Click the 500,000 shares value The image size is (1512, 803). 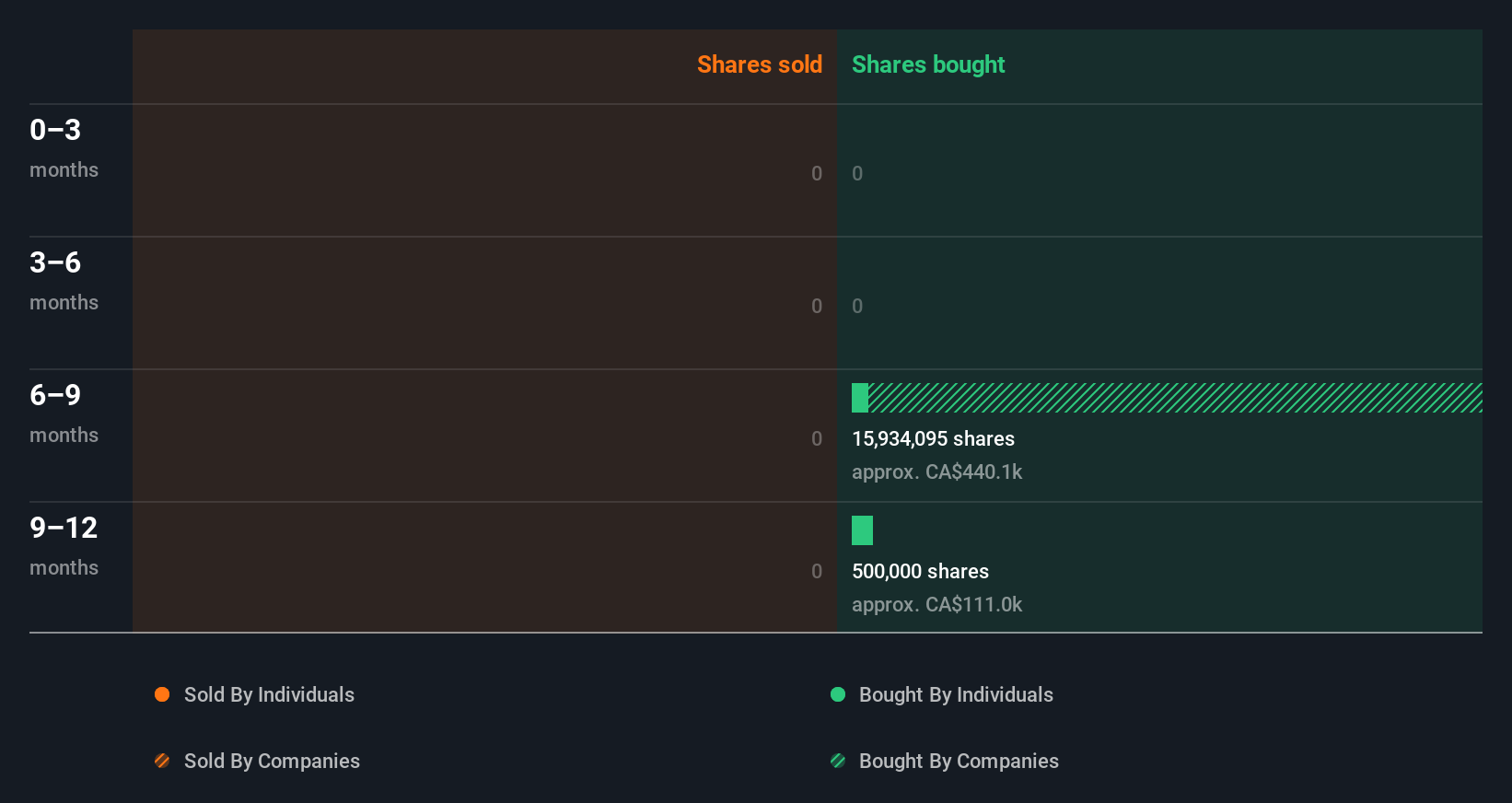tap(920, 571)
